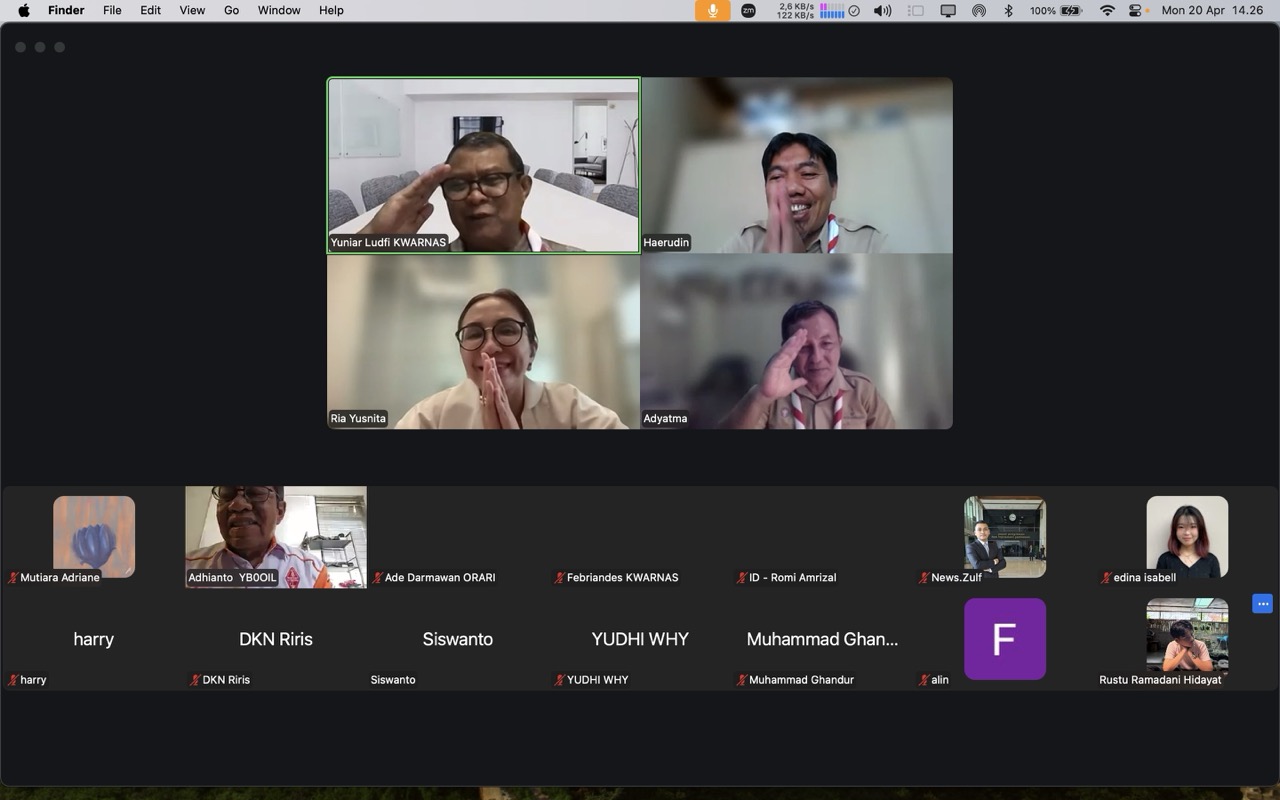1280x800 pixels.
Task: Click the purple F avatar for alin
Action: (1004, 638)
